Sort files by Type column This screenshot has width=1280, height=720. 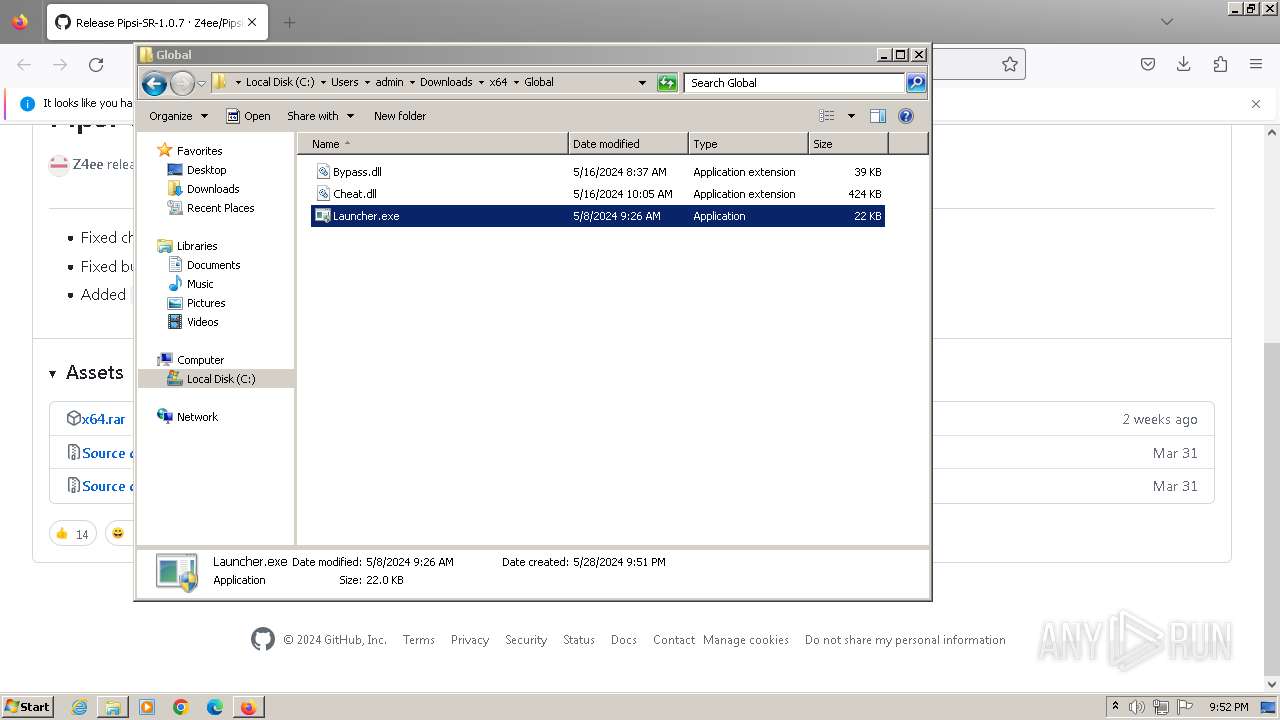748,144
